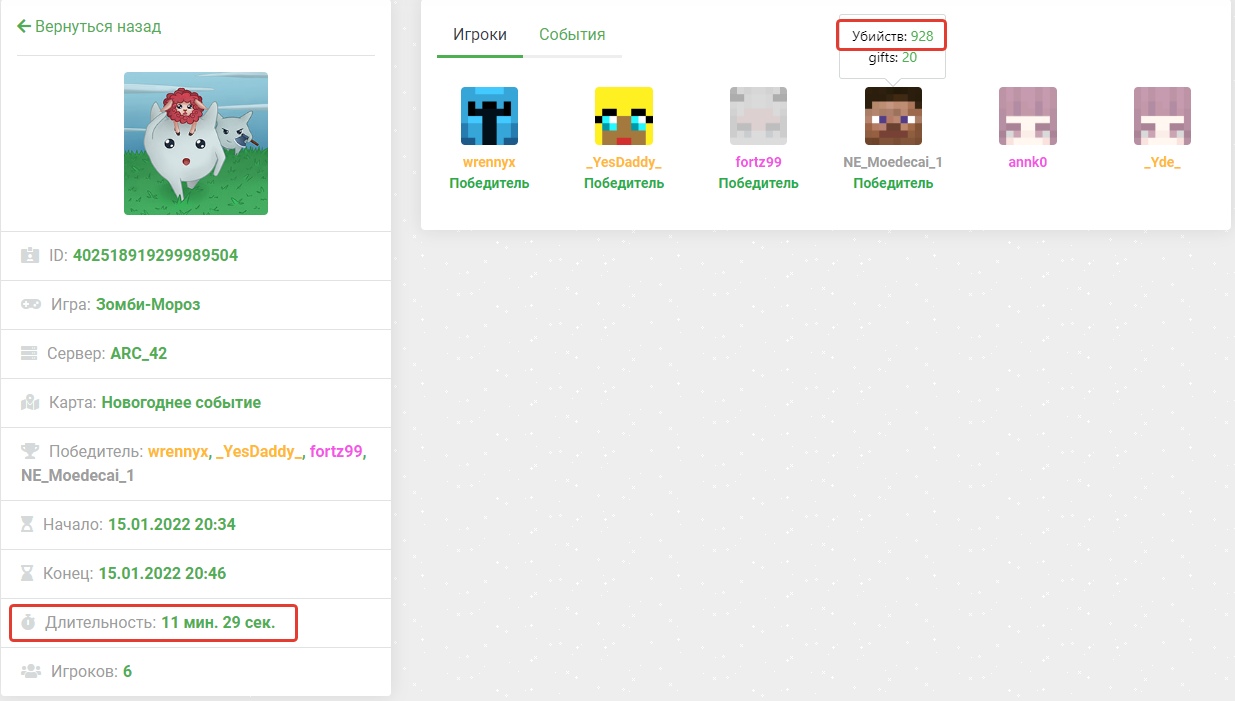Viewport: 1235px width, 701px height.
Task: Click NE_Moedecai_1's brown Steve avatar
Action: point(893,115)
